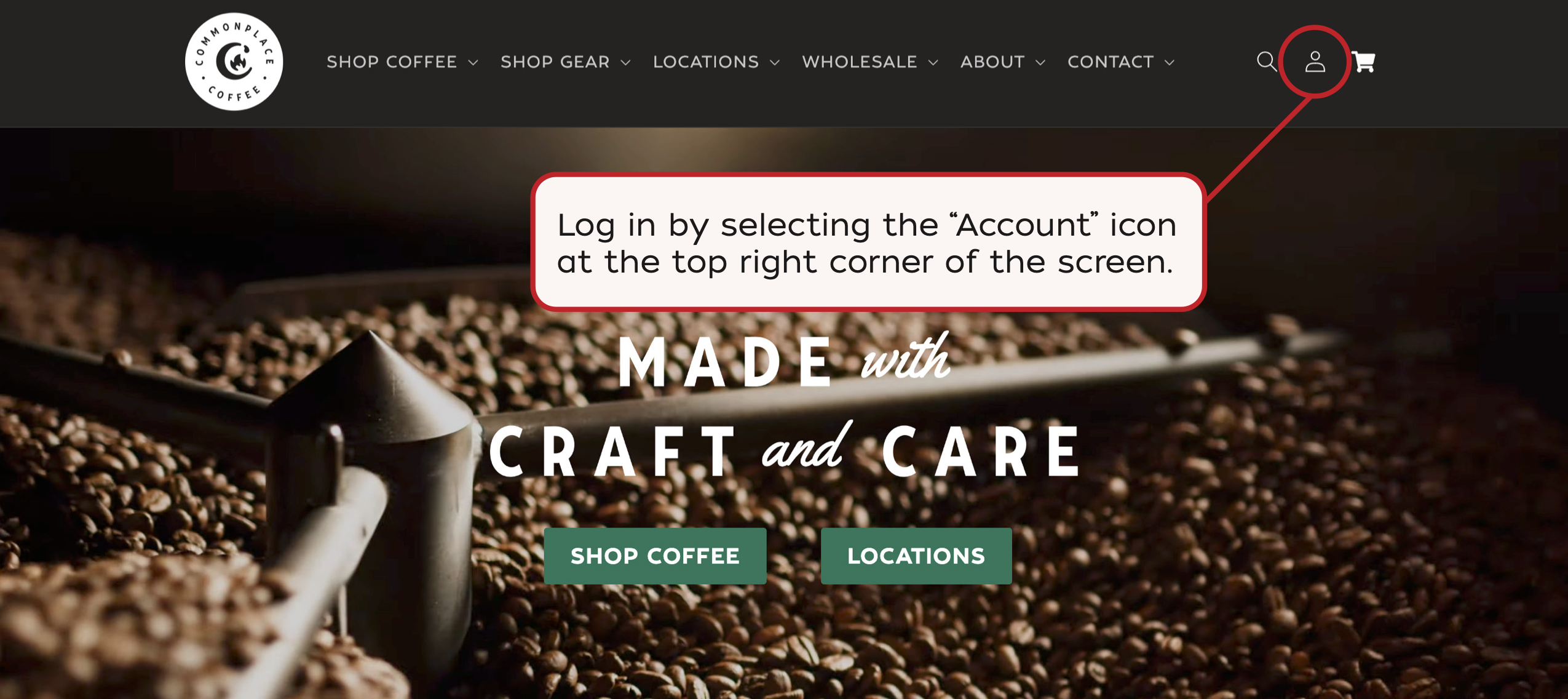This screenshot has width=1568, height=699.
Task: Open the Shop Coffee menu item
Action: point(392,62)
